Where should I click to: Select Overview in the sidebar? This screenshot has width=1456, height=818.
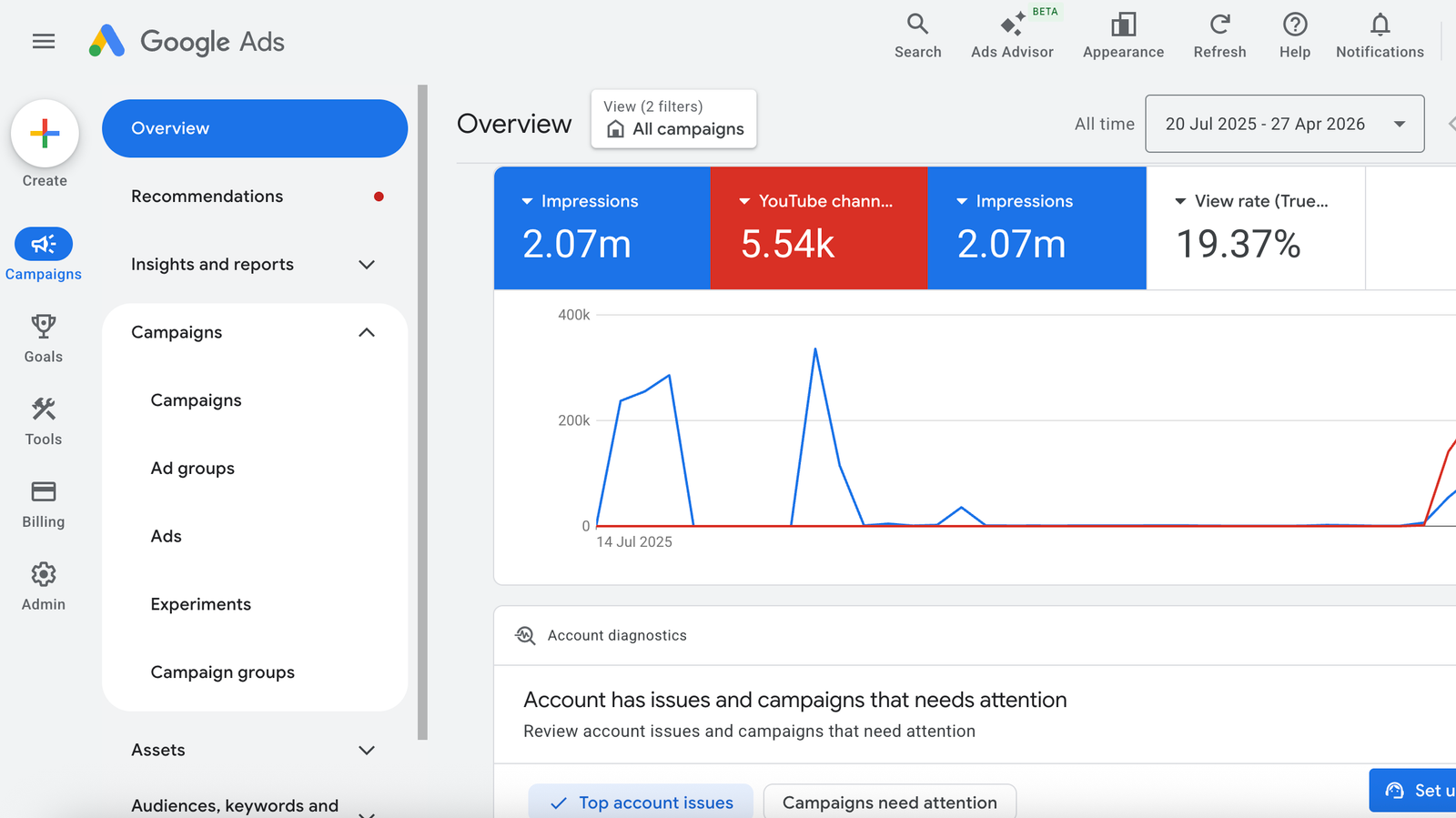(255, 128)
